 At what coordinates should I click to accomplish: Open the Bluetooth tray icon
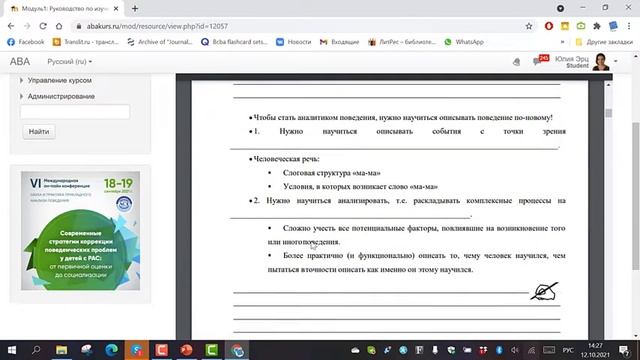tap(499, 350)
